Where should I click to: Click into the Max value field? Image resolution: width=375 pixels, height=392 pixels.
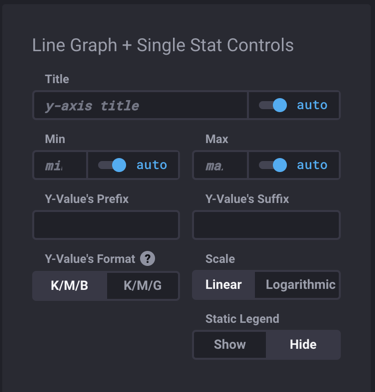[220, 165]
